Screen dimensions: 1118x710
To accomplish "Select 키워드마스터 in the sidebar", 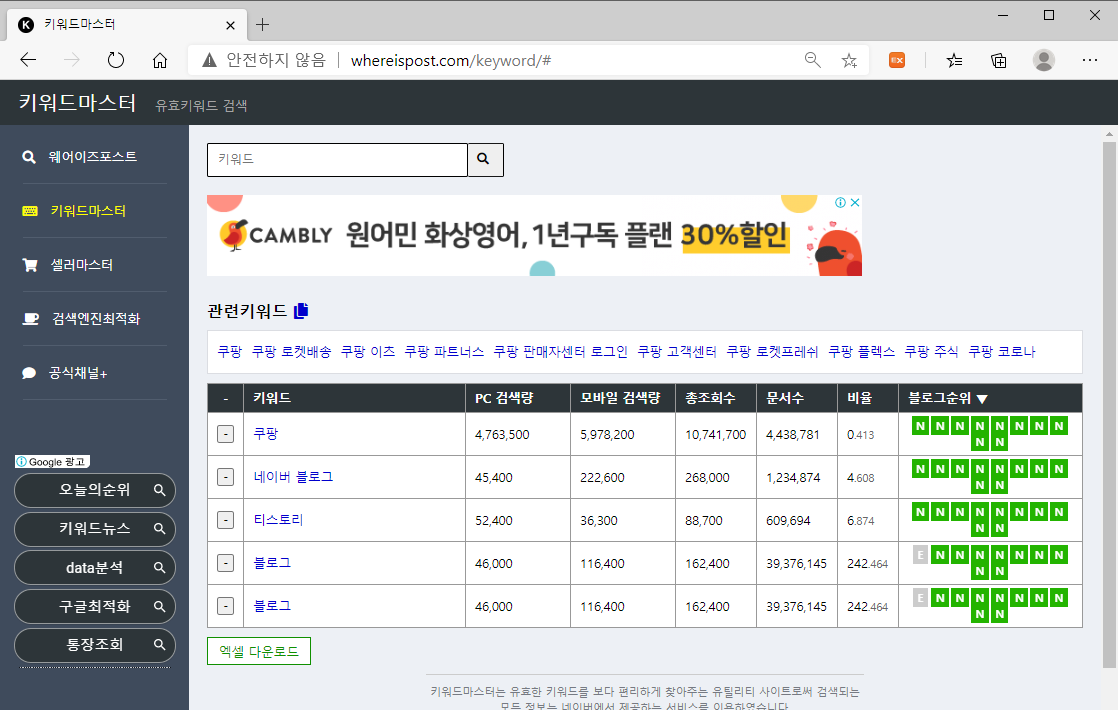I will pos(88,211).
